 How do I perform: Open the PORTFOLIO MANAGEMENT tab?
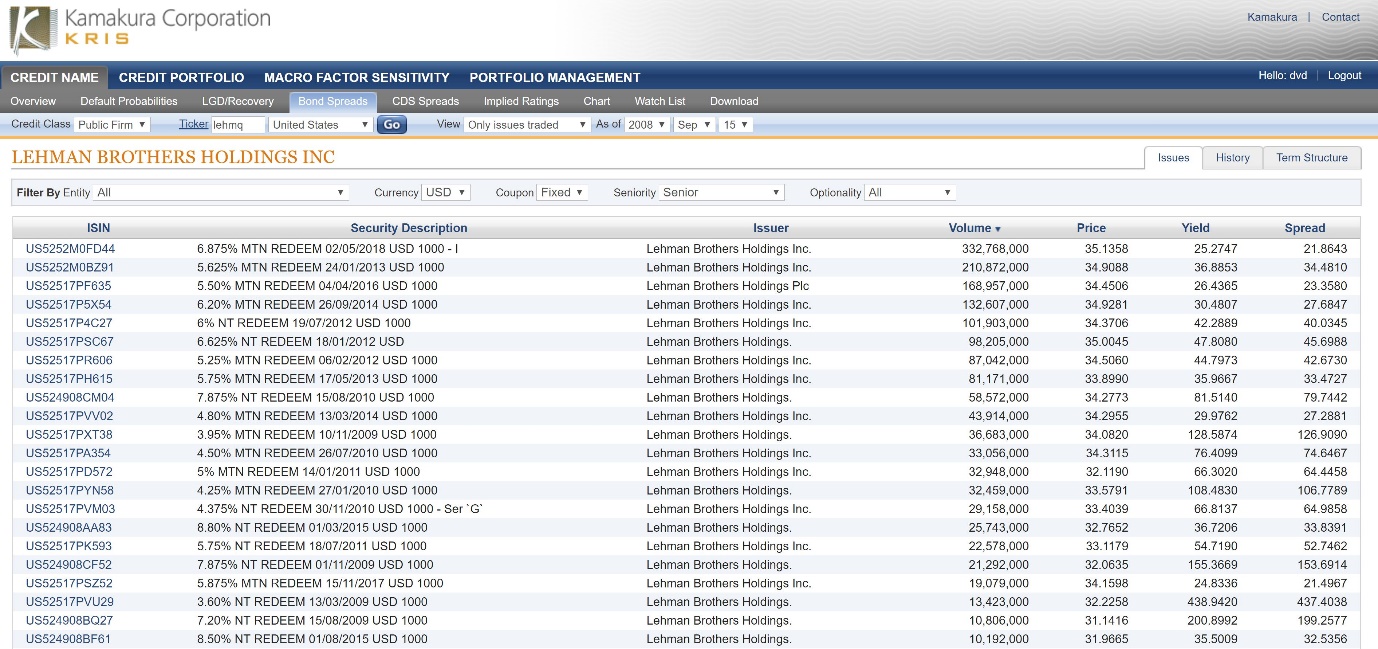(555, 77)
